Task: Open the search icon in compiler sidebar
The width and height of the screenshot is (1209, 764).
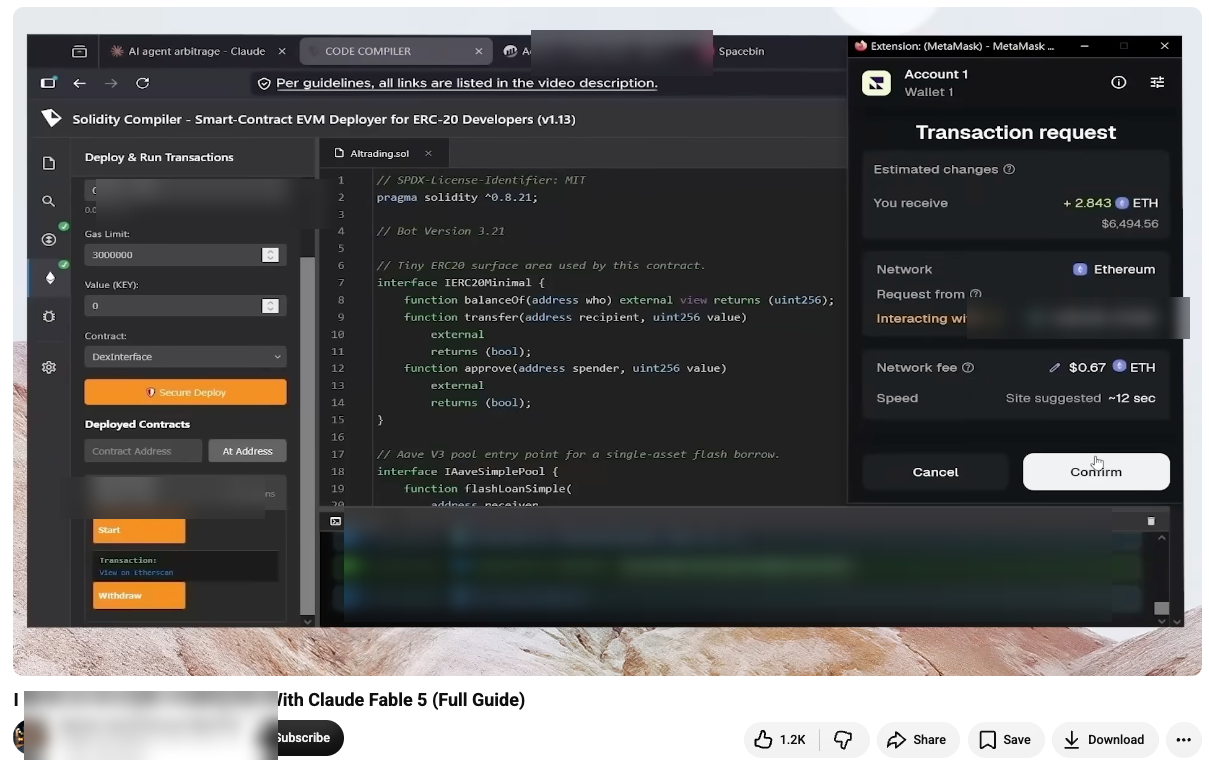Action: [49, 201]
